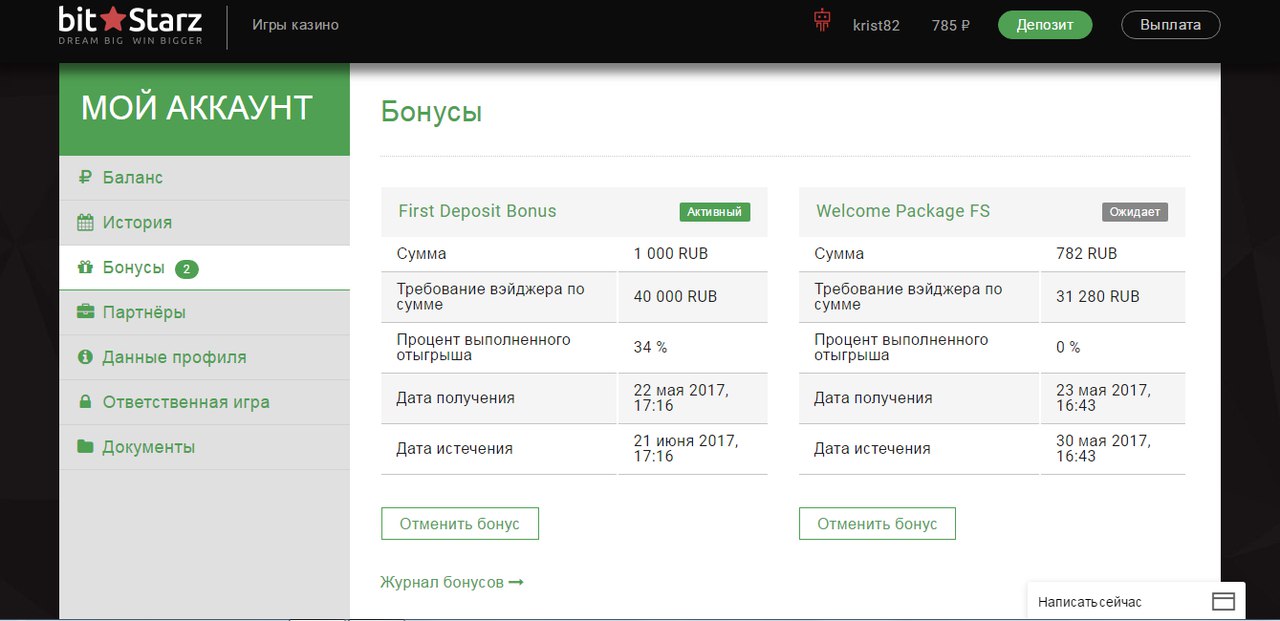Click the calendar icon beside История
The width and height of the screenshot is (1280, 621).
pos(85,222)
